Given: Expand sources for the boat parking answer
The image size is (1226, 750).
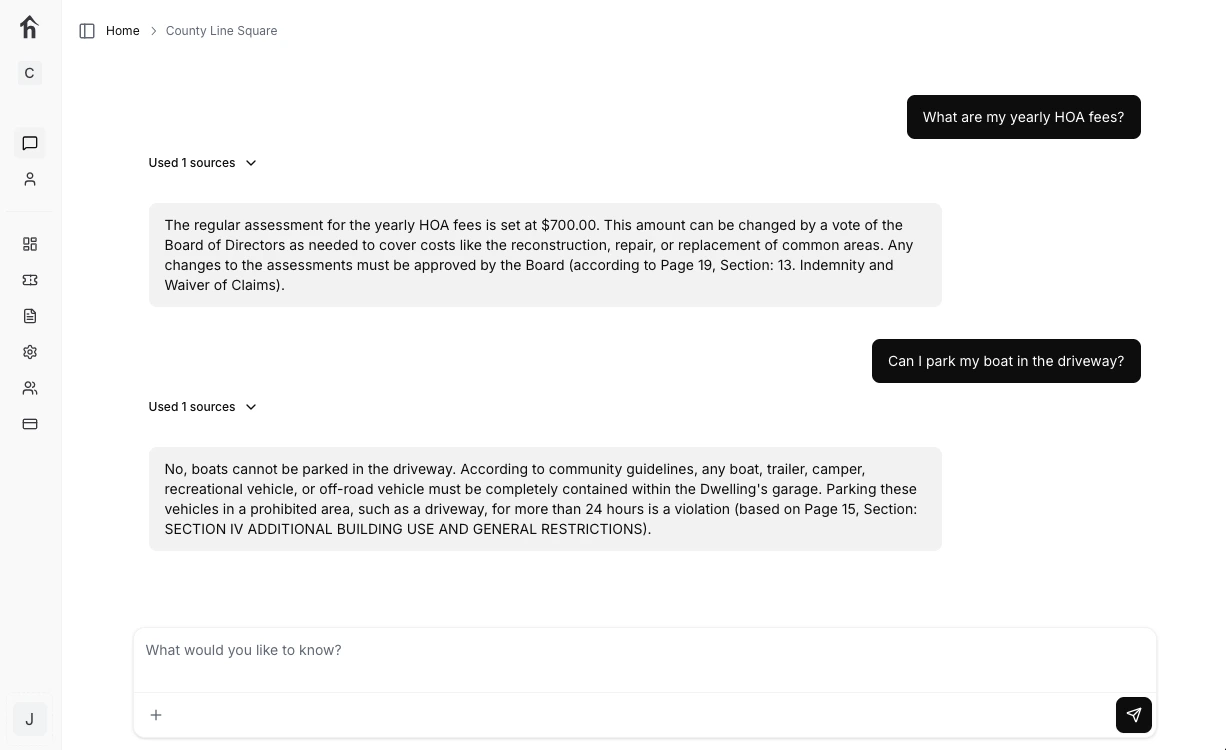Looking at the screenshot, I should point(203,407).
